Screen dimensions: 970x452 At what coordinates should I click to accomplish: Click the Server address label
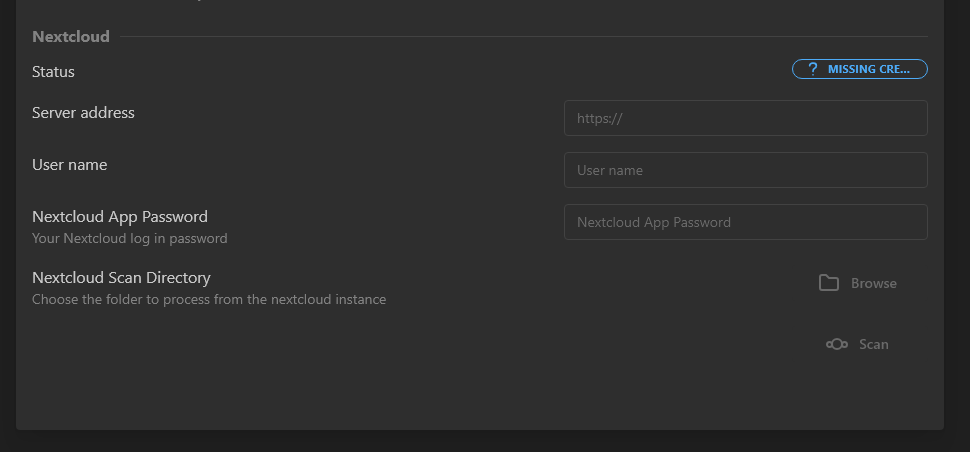[83, 113]
